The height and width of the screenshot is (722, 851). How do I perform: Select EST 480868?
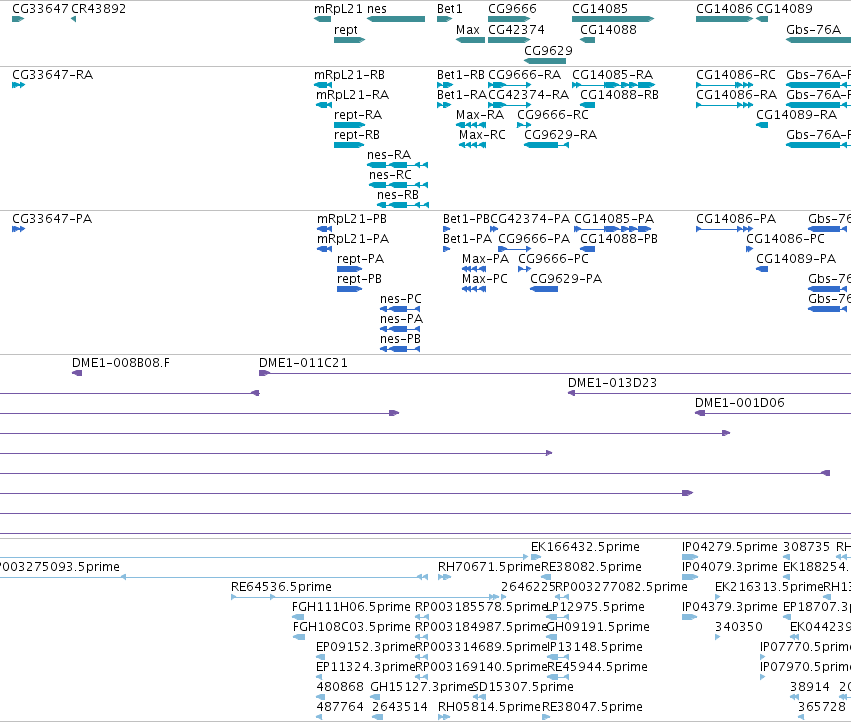(340, 687)
